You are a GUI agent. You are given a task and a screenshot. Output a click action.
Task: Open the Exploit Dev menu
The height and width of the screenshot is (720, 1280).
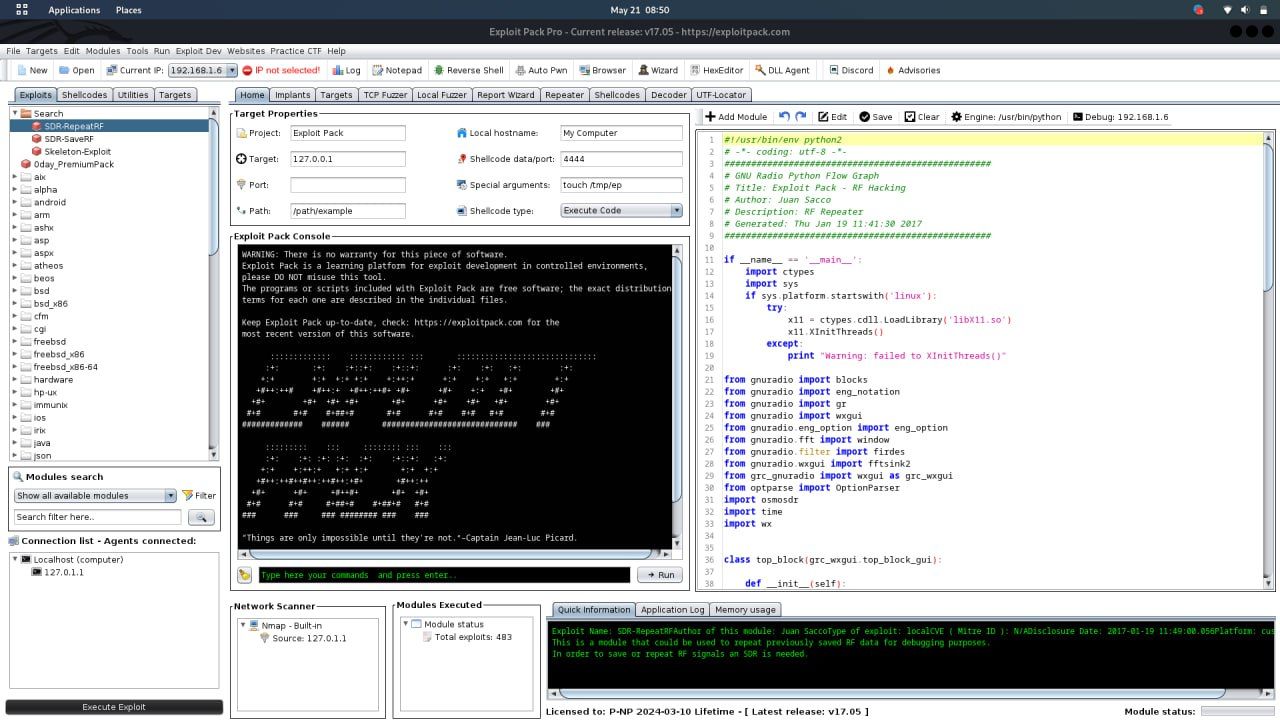coord(198,51)
